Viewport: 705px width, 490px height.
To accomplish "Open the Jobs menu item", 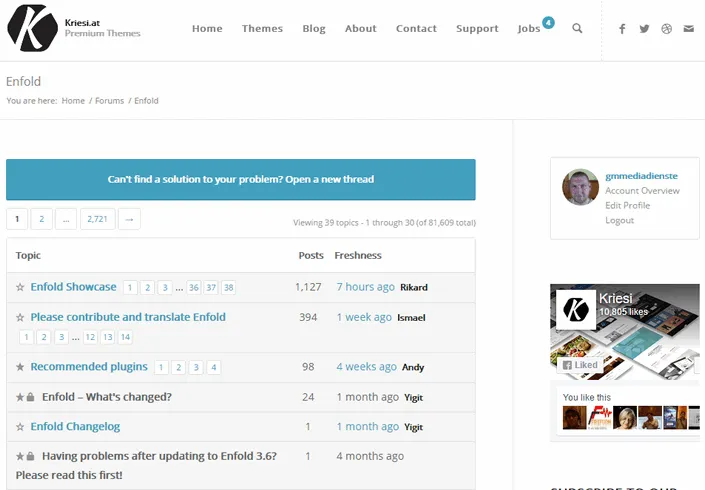I will [x=529, y=28].
